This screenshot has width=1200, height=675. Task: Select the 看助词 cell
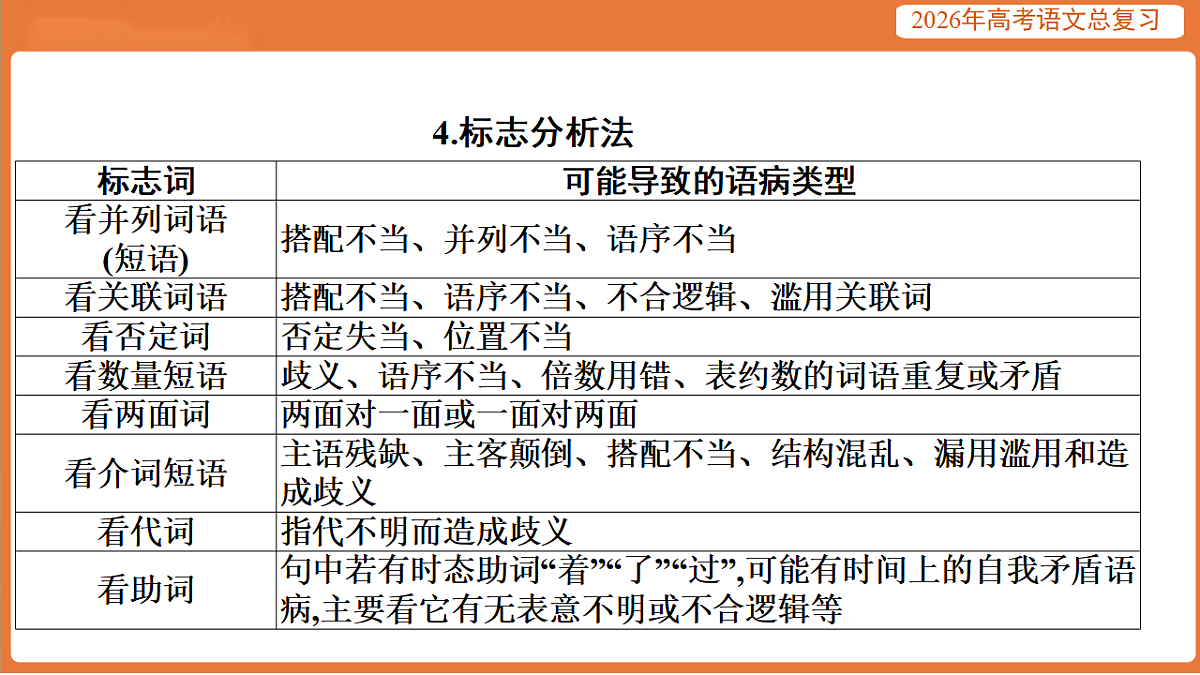pos(146,589)
